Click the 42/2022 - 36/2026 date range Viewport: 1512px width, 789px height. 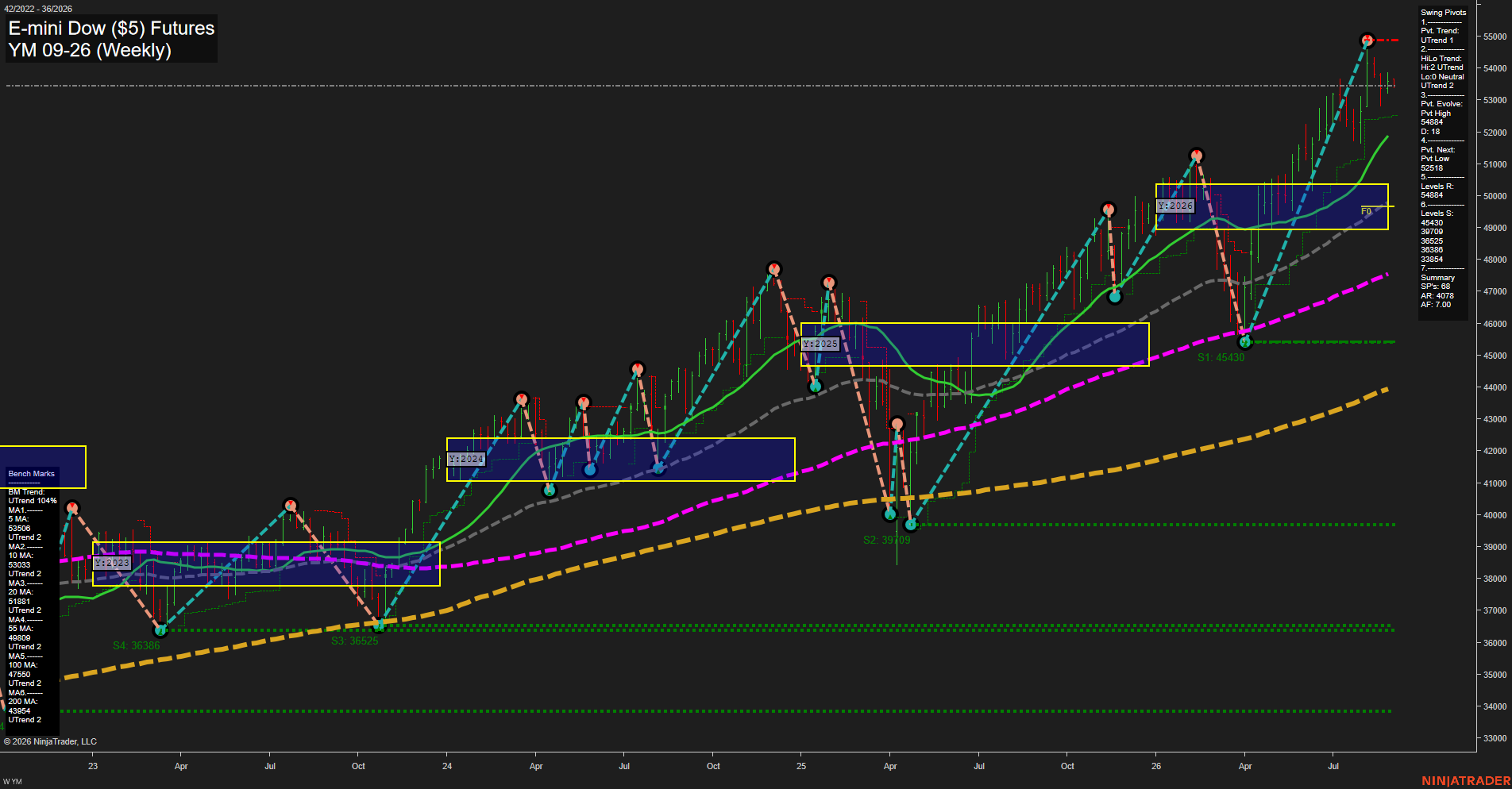point(38,9)
